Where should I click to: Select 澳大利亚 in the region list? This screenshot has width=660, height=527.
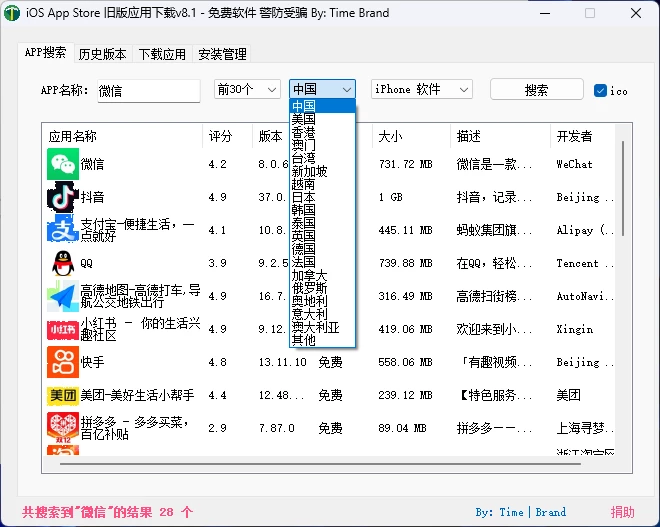click(x=322, y=327)
